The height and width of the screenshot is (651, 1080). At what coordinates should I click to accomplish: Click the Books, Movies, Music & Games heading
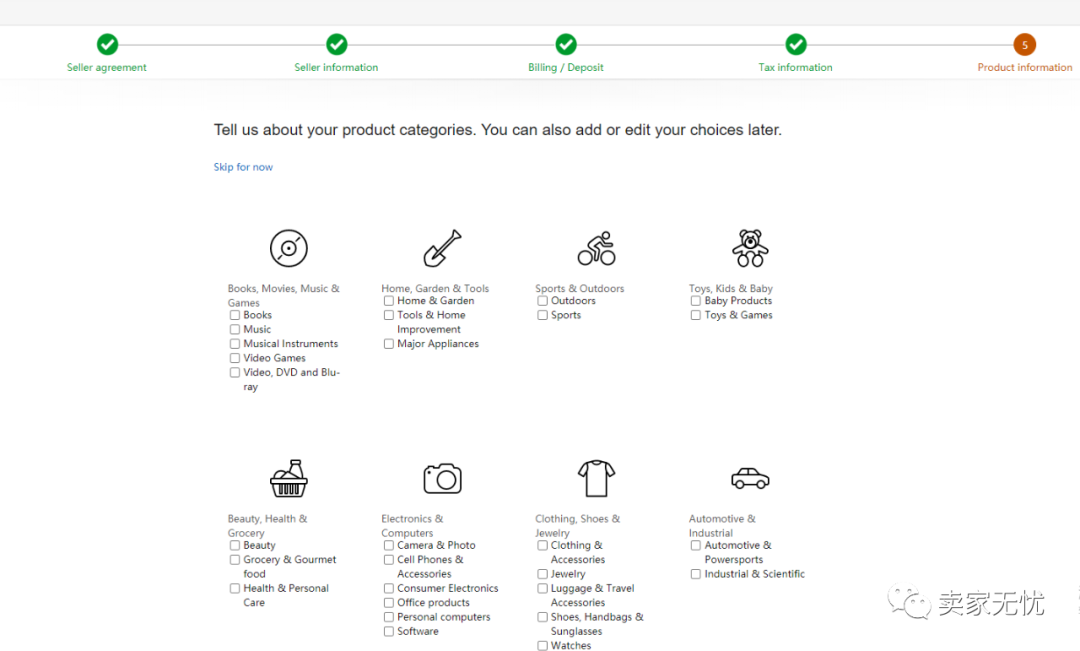tap(284, 296)
